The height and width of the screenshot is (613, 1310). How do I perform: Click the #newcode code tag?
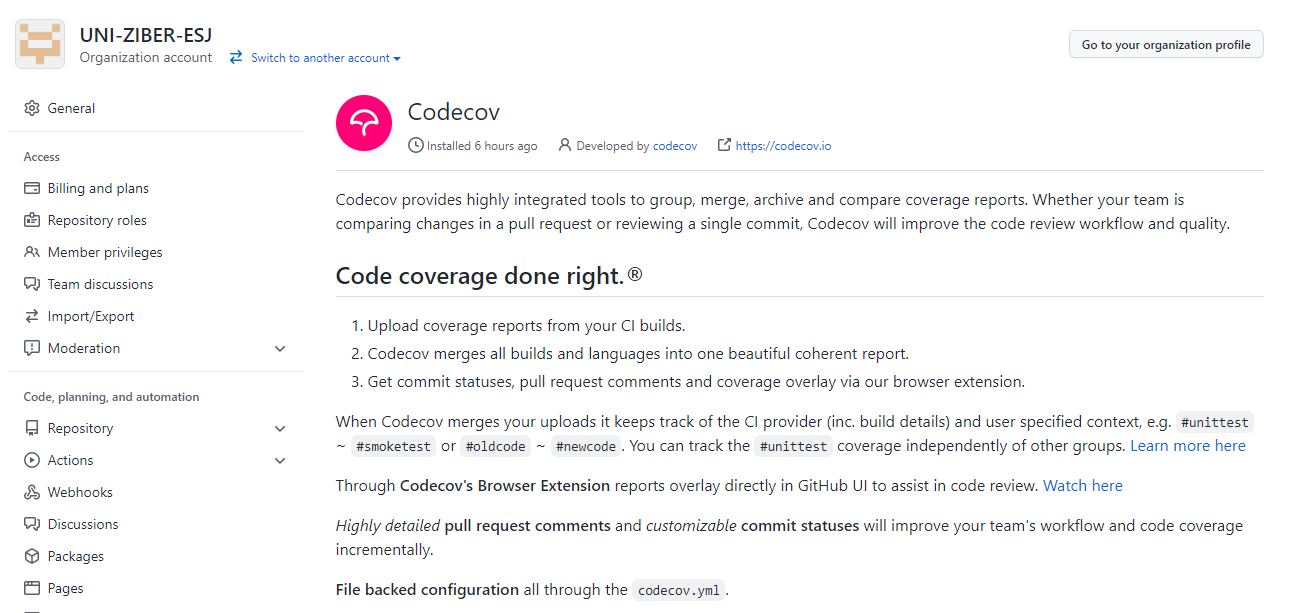coord(586,447)
